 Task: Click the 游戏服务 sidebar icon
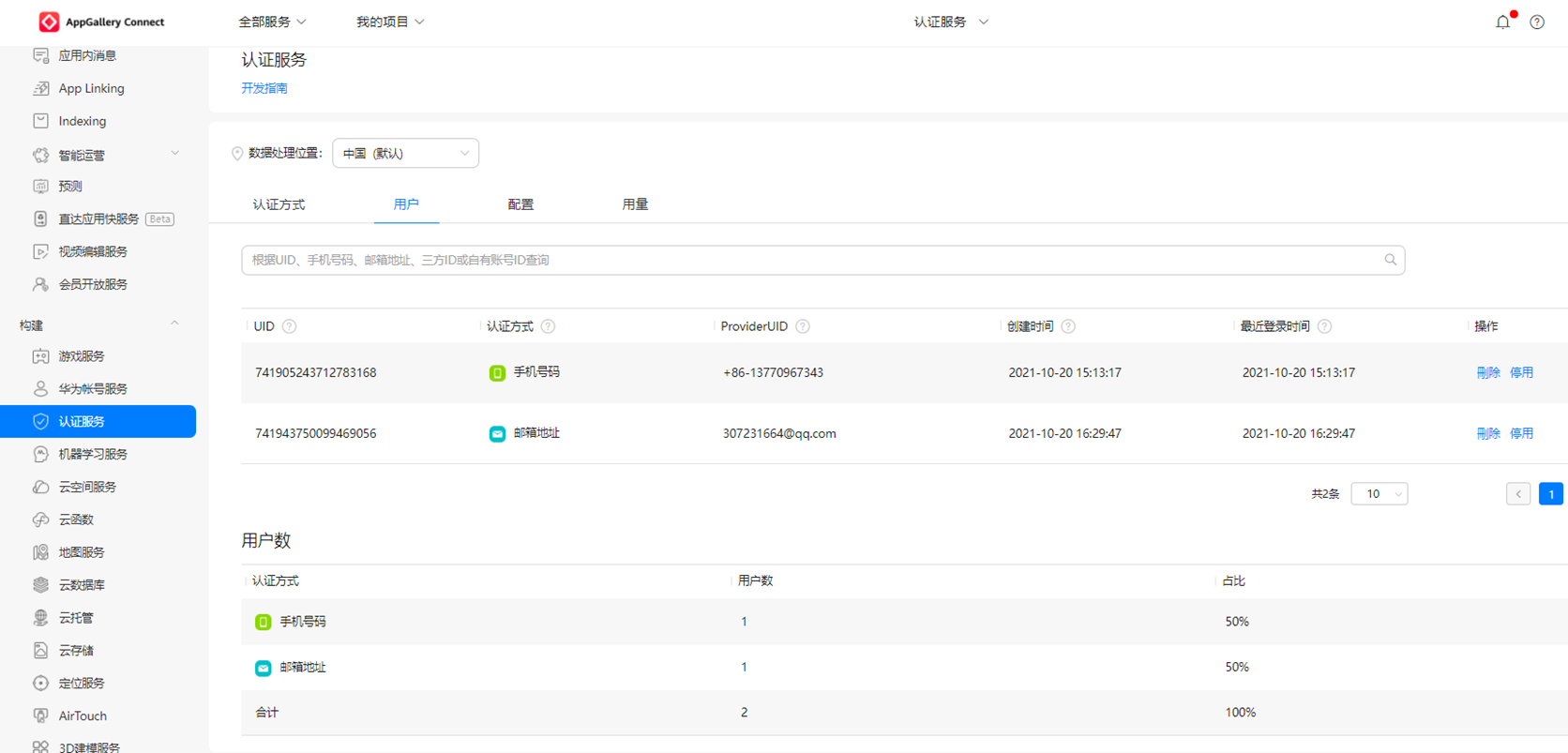tap(40, 356)
